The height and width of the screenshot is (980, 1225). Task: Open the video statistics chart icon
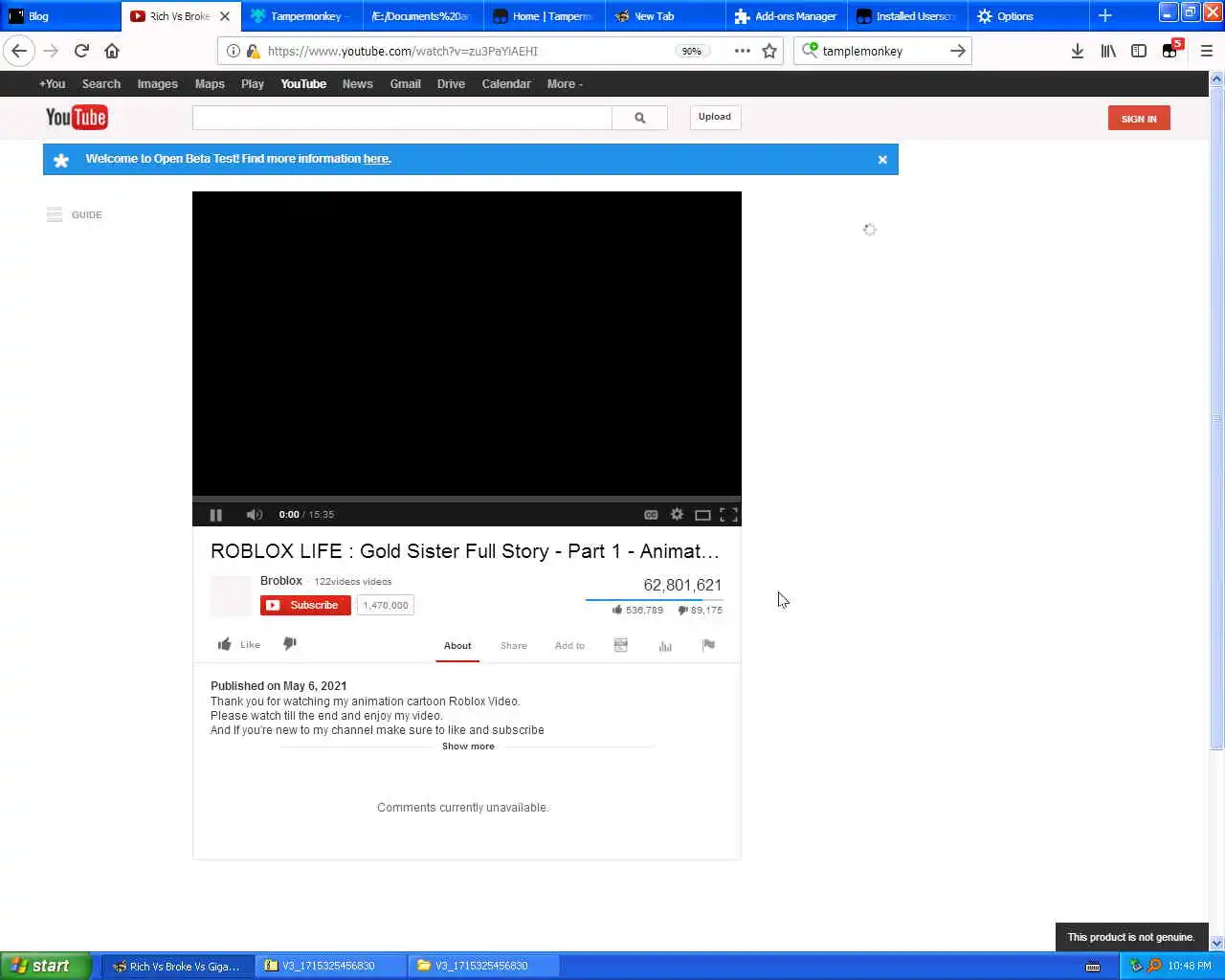click(x=665, y=646)
